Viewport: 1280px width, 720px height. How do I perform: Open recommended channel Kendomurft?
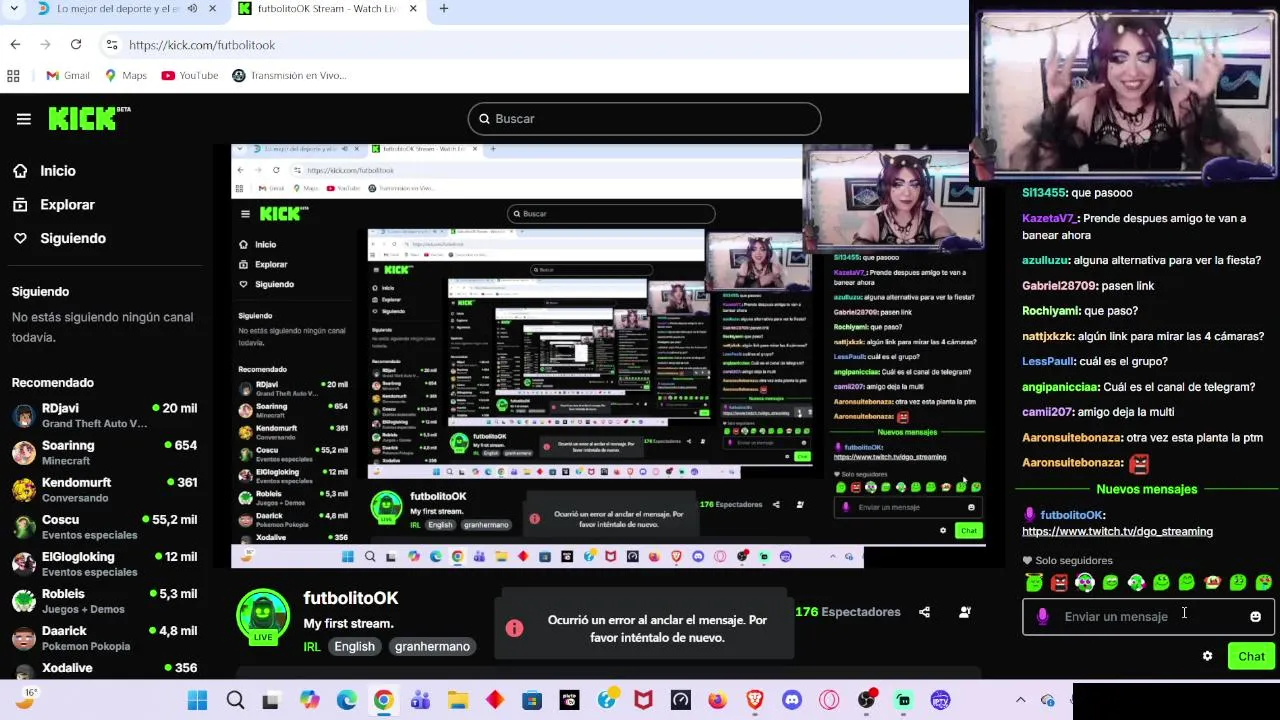(104, 490)
